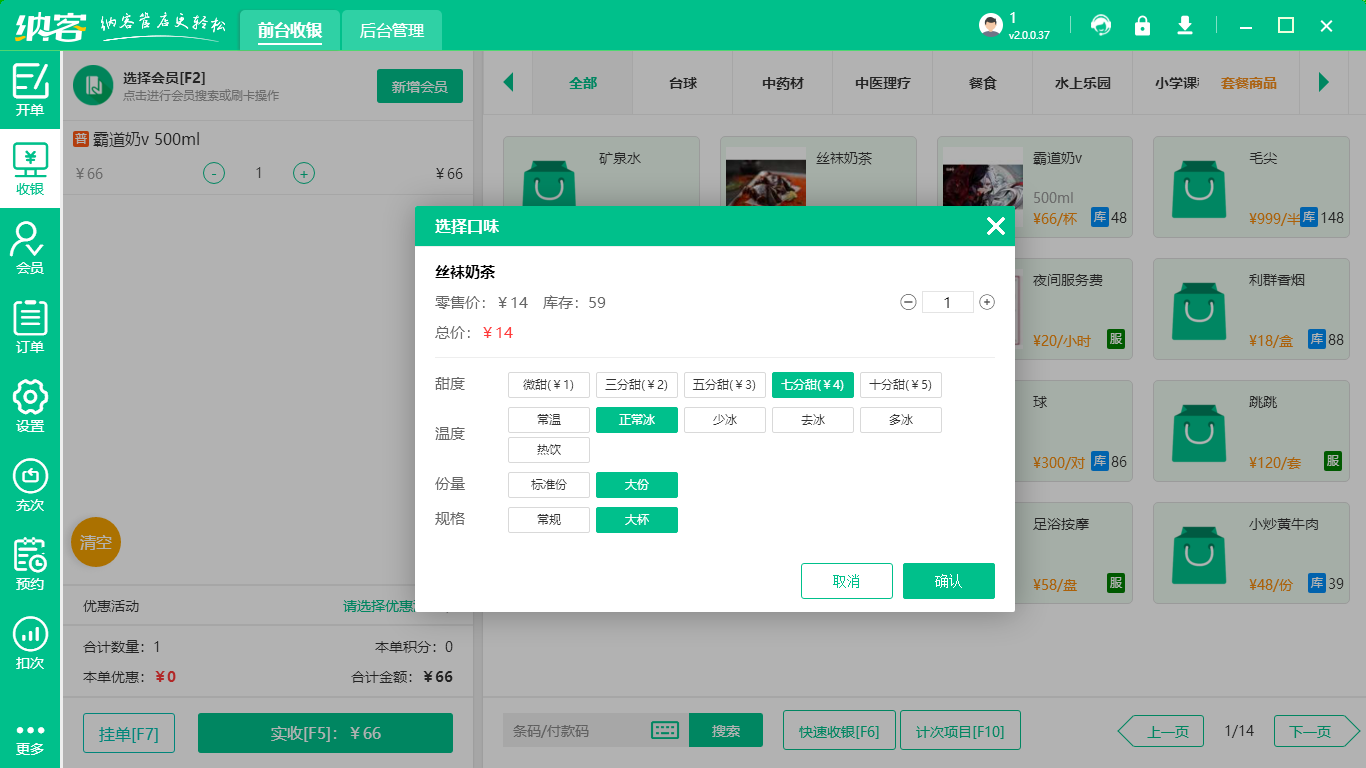Show previous product categories arrow
The width and height of the screenshot is (1366, 768).
point(508,82)
